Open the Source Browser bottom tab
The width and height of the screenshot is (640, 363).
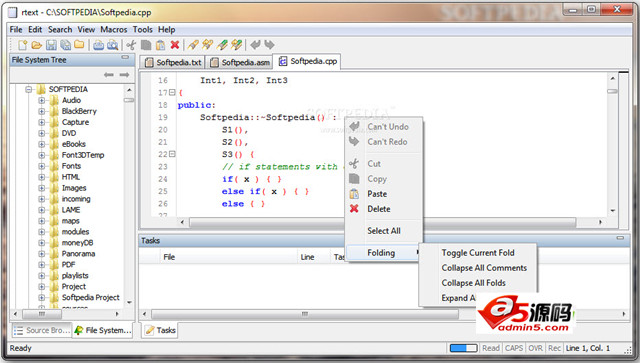pyautogui.click(x=42, y=330)
